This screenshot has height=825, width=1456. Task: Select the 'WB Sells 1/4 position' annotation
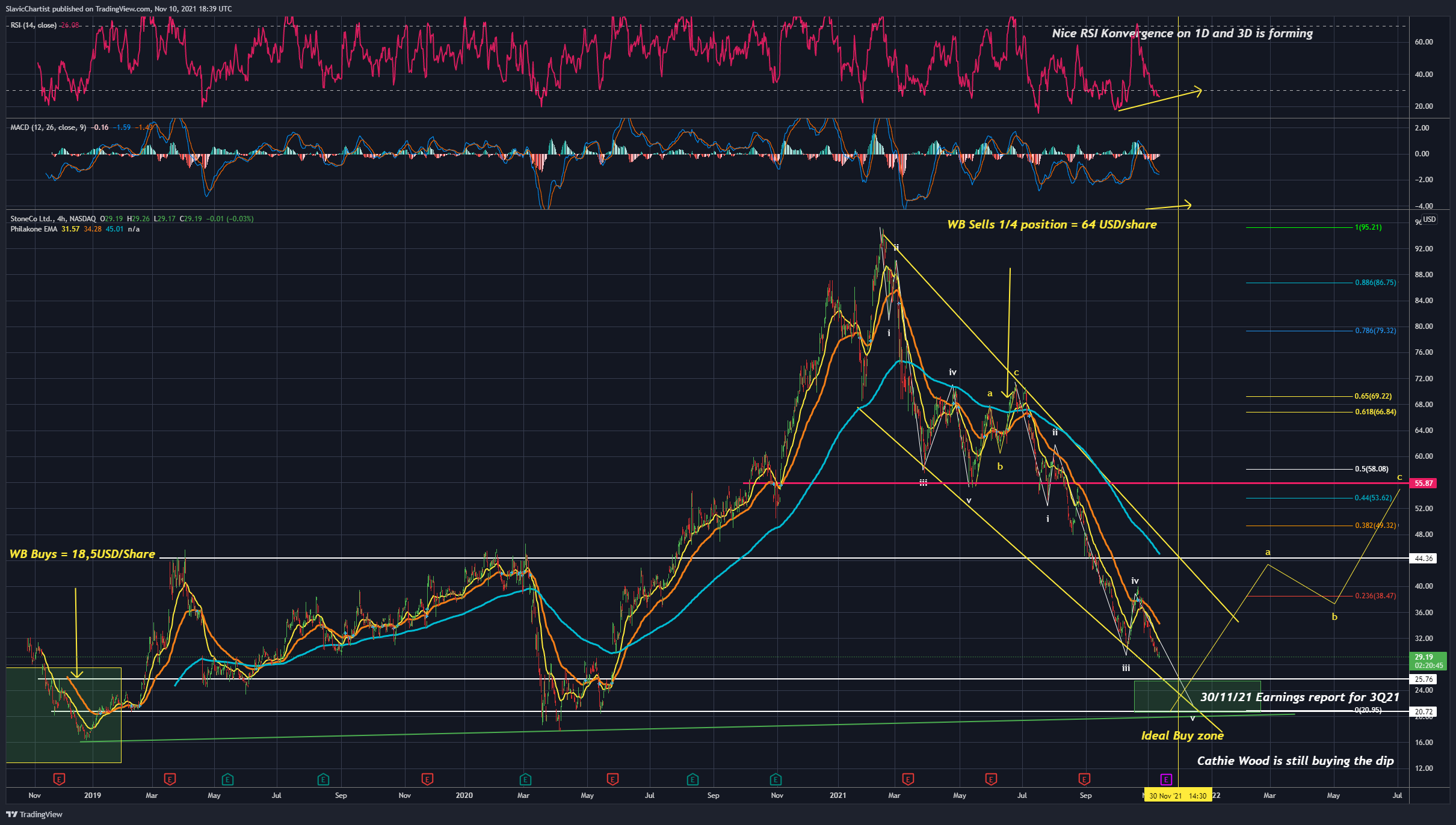1052,224
